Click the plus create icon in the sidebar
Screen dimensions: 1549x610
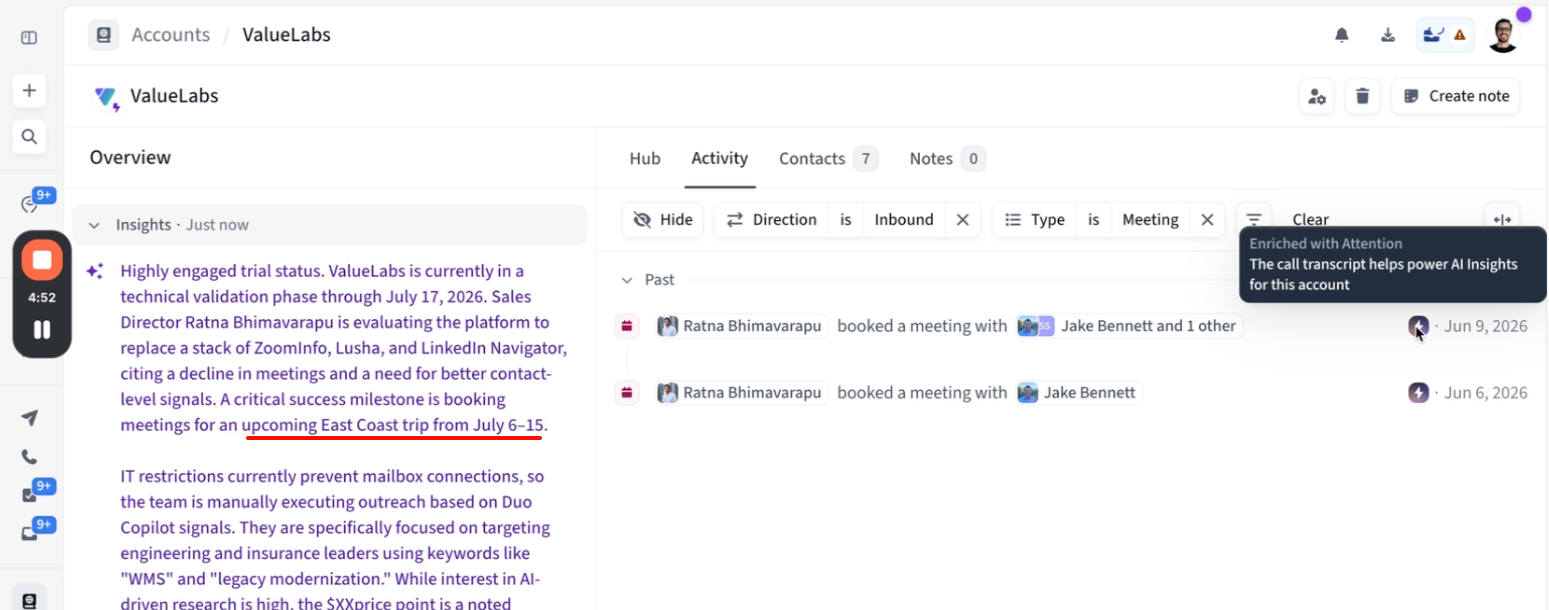click(29, 91)
